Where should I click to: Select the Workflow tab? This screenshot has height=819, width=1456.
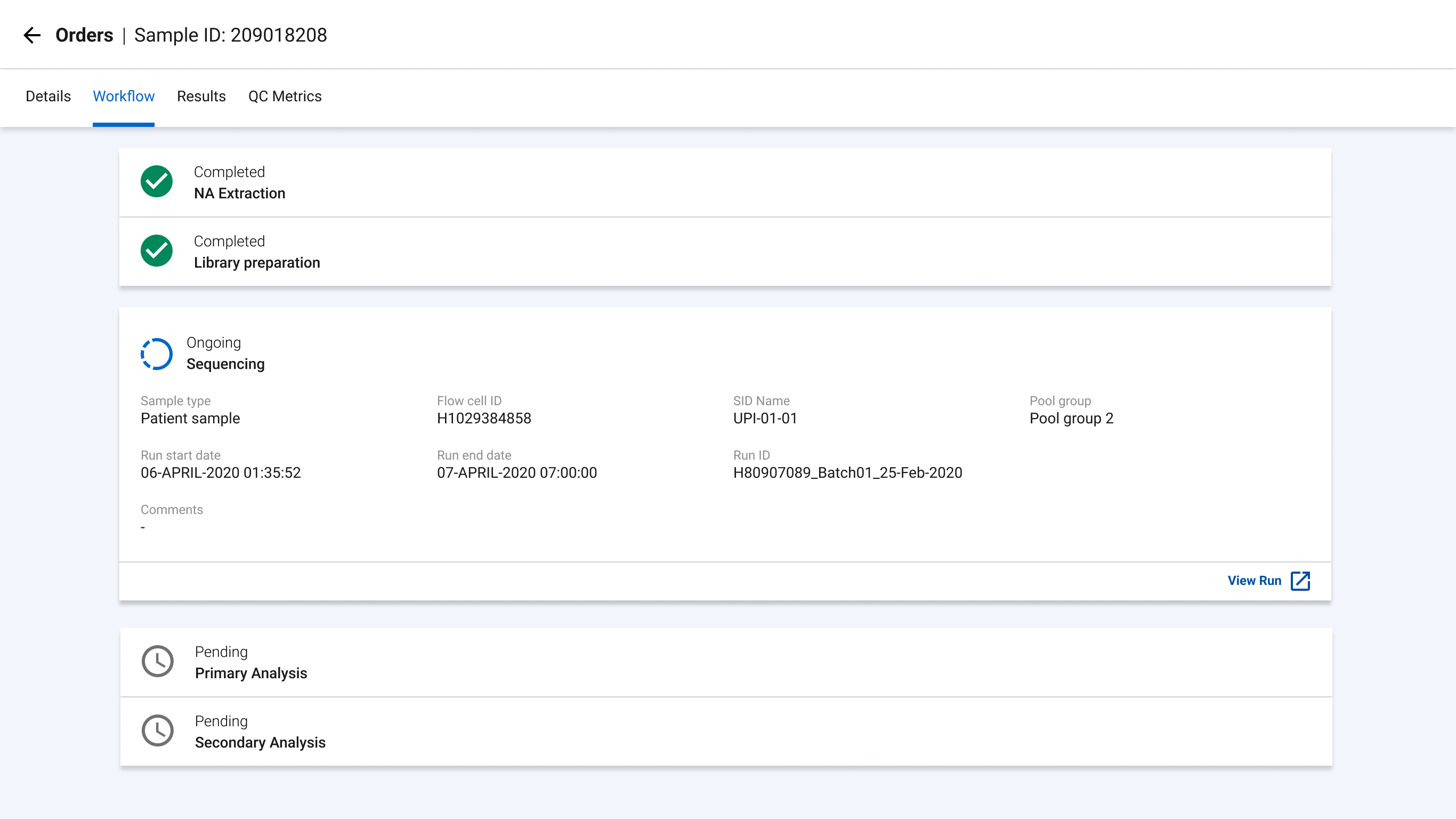point(123,96)
